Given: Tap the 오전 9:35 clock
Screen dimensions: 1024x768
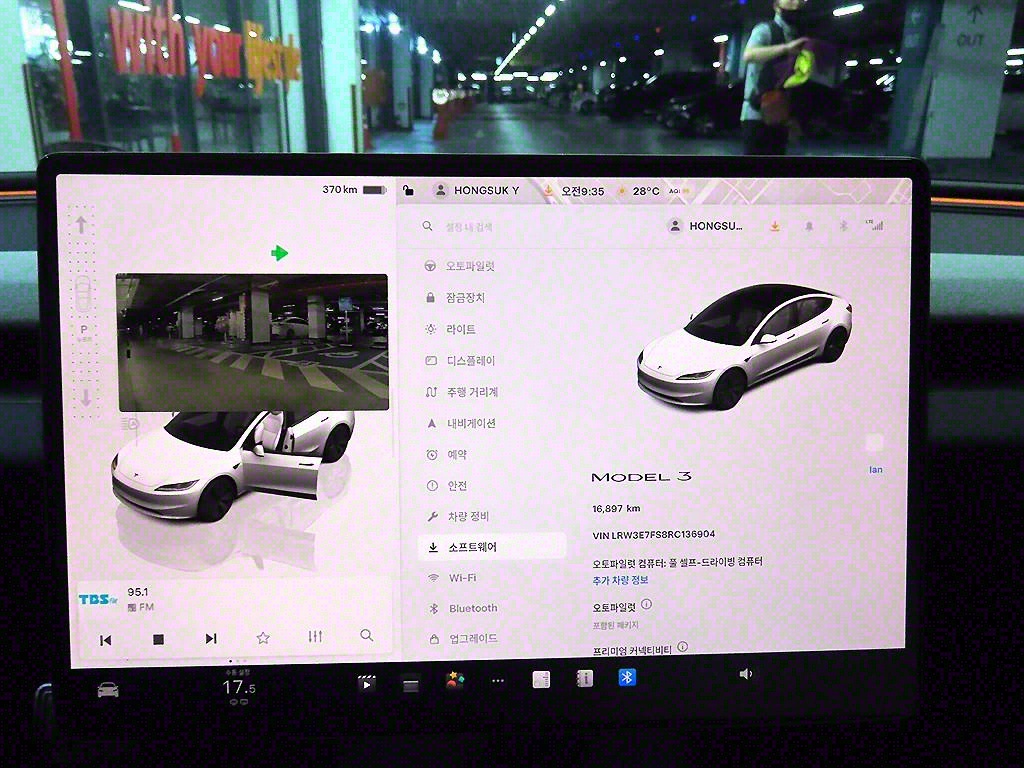Looking at the screenshot, I should pos(583,191).
